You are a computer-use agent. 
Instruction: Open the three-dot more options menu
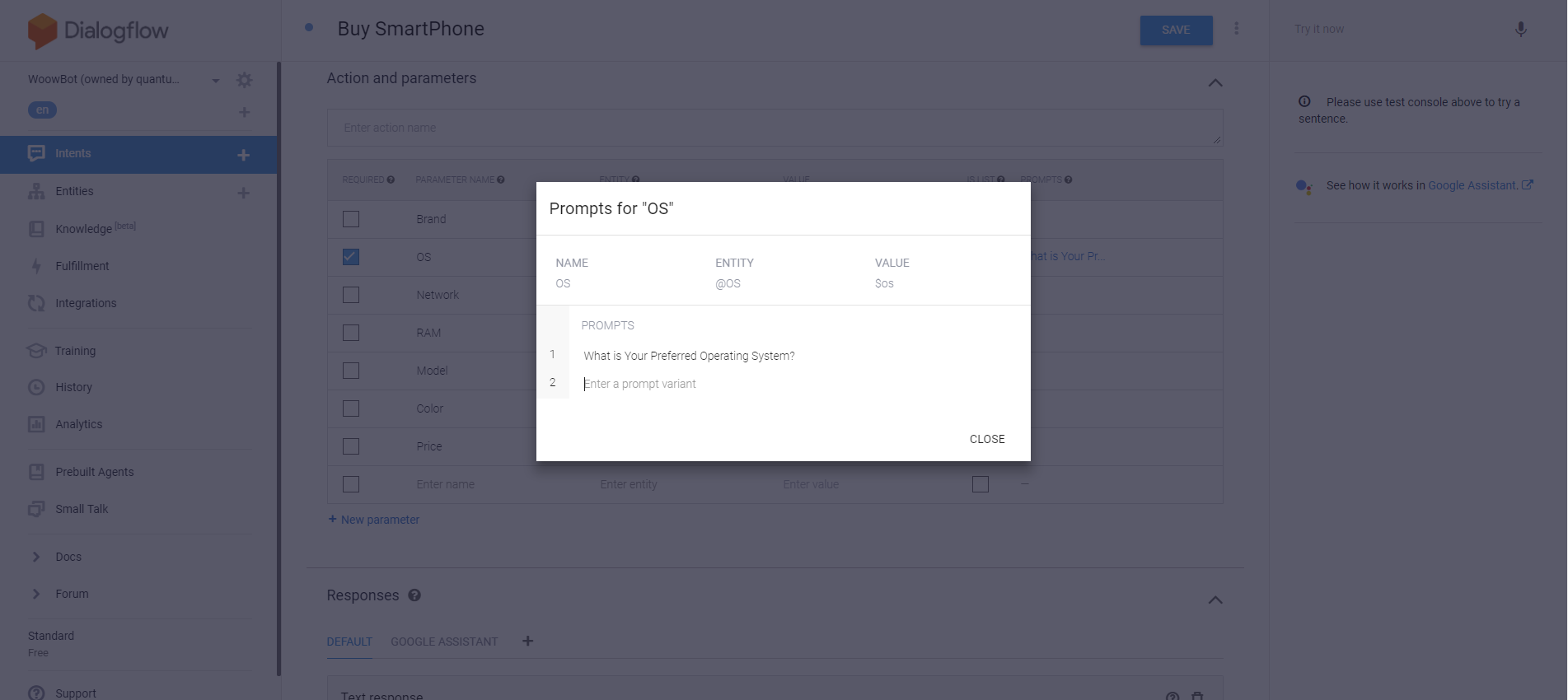1236,29
